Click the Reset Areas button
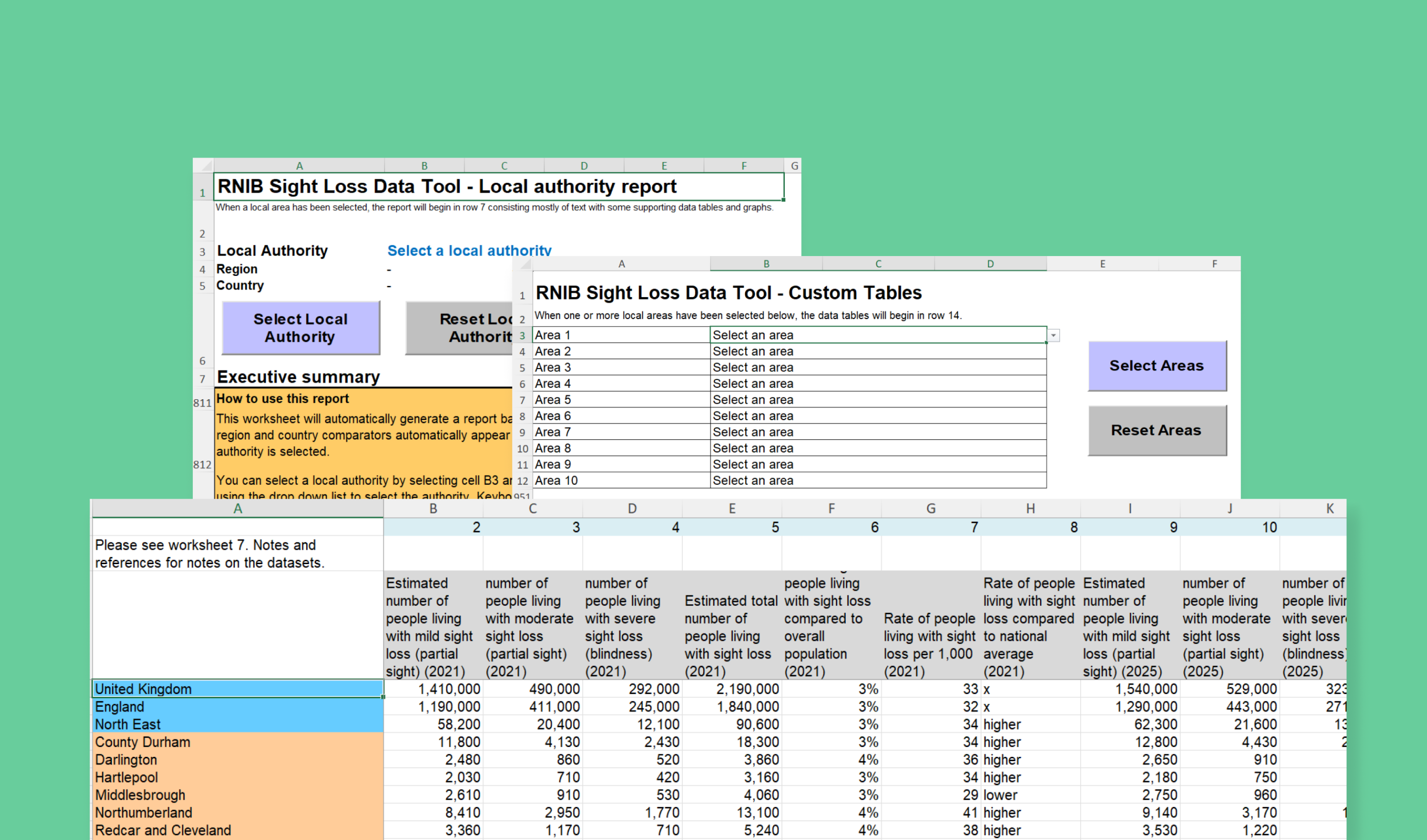The width and height of the screenshot is (1427, 840). click(1157, 430)
